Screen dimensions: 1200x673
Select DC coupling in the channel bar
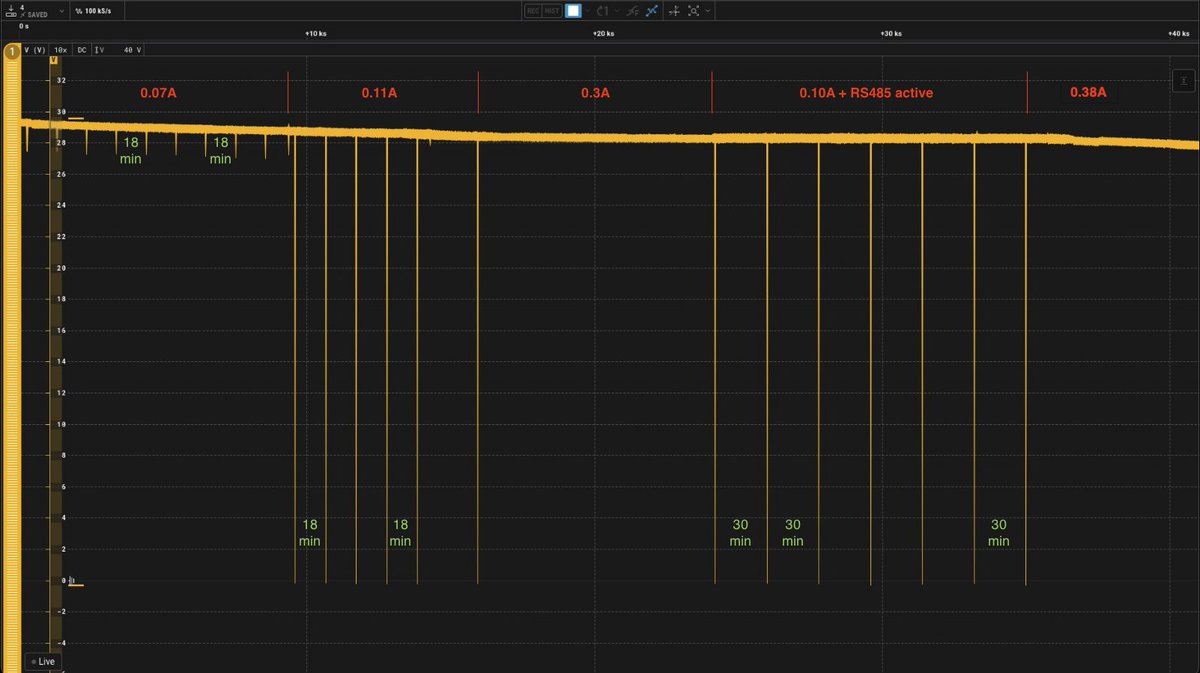[82, 49]
